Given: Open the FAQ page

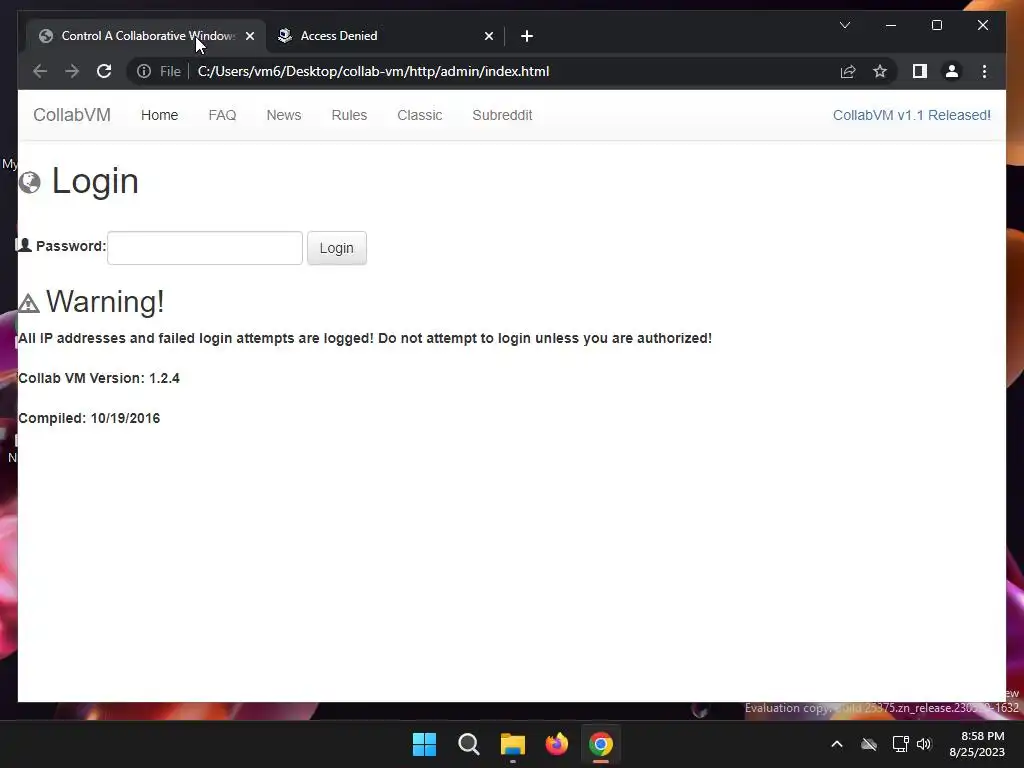Looking at the screenshot, I should pos(222,115).
